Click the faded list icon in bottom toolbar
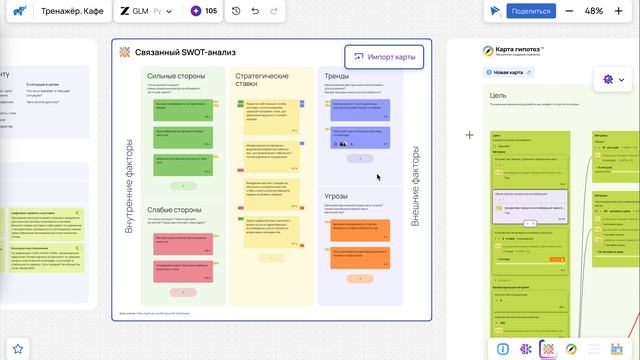Viewport: 640px width, 360px height. 594,349
